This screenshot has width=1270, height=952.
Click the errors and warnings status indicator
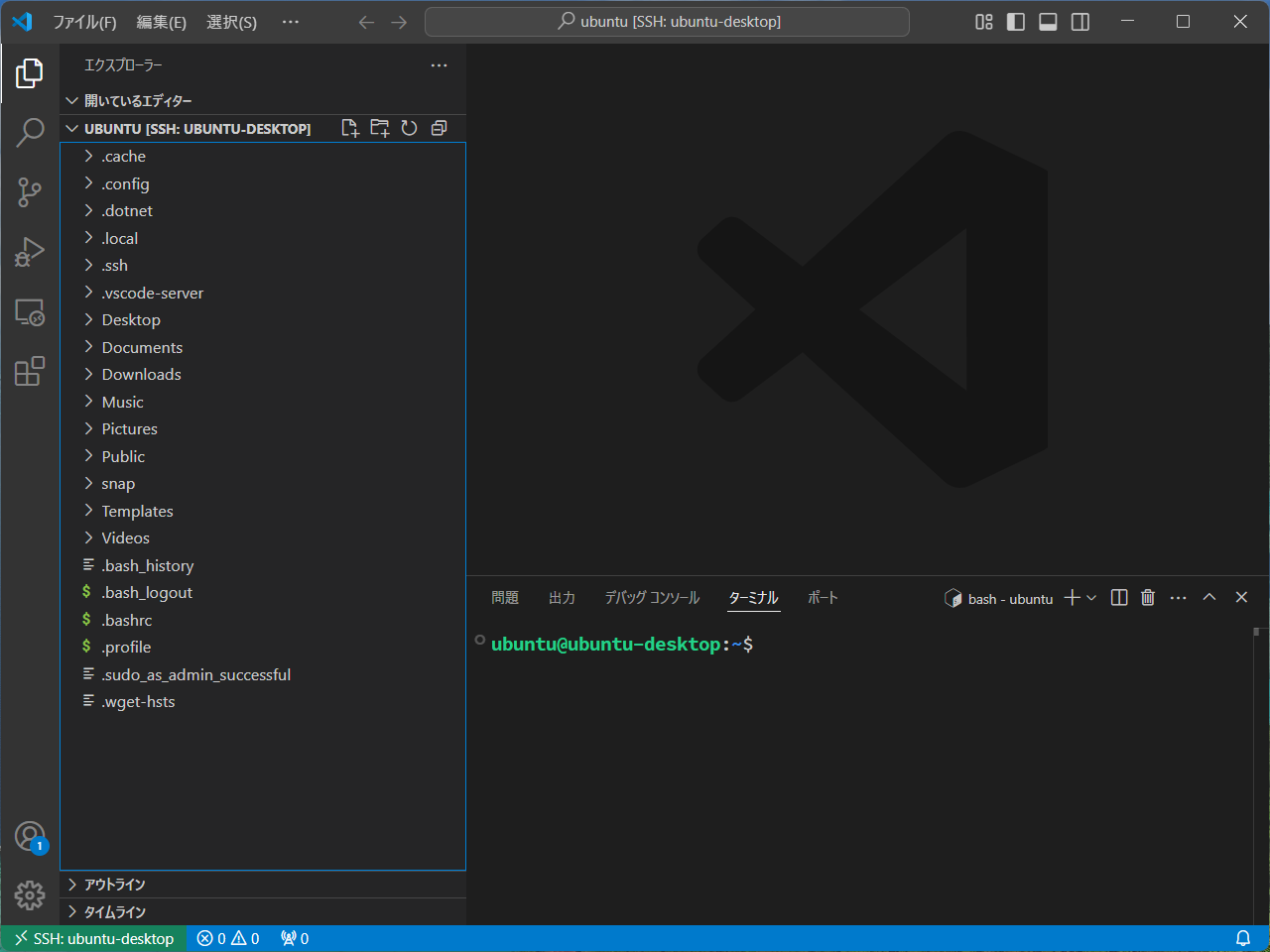pyautogui.click(x=228, y=938)
